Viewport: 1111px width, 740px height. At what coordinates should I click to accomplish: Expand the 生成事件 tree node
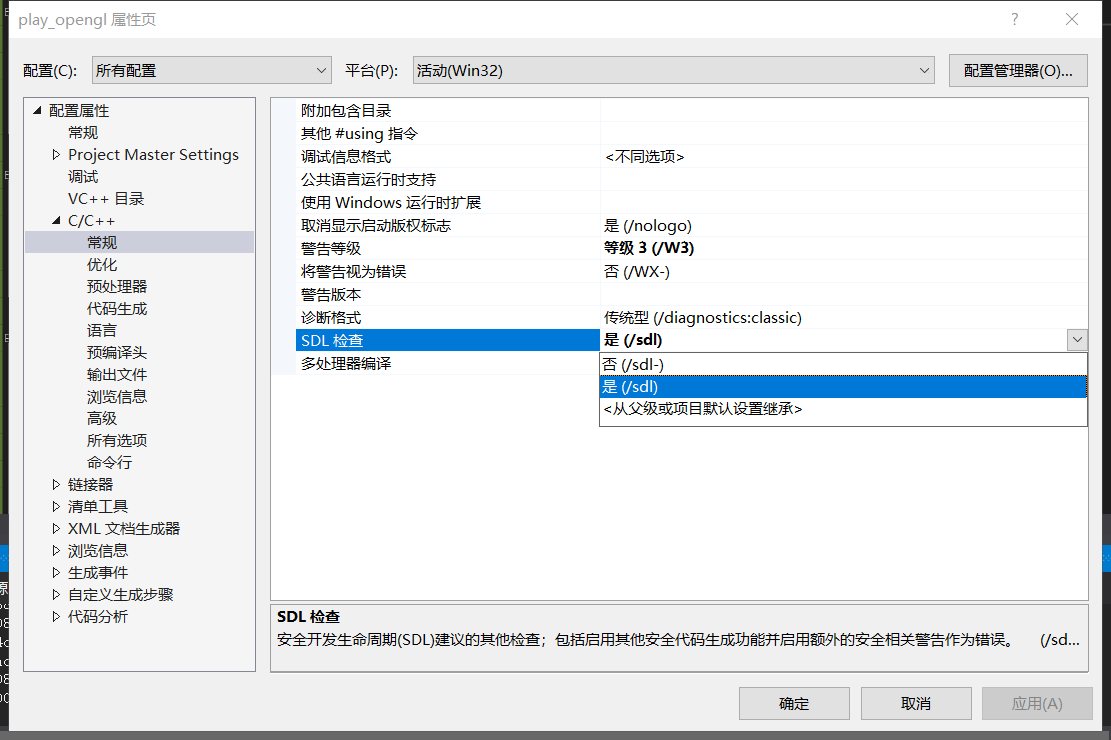[57, 572]
